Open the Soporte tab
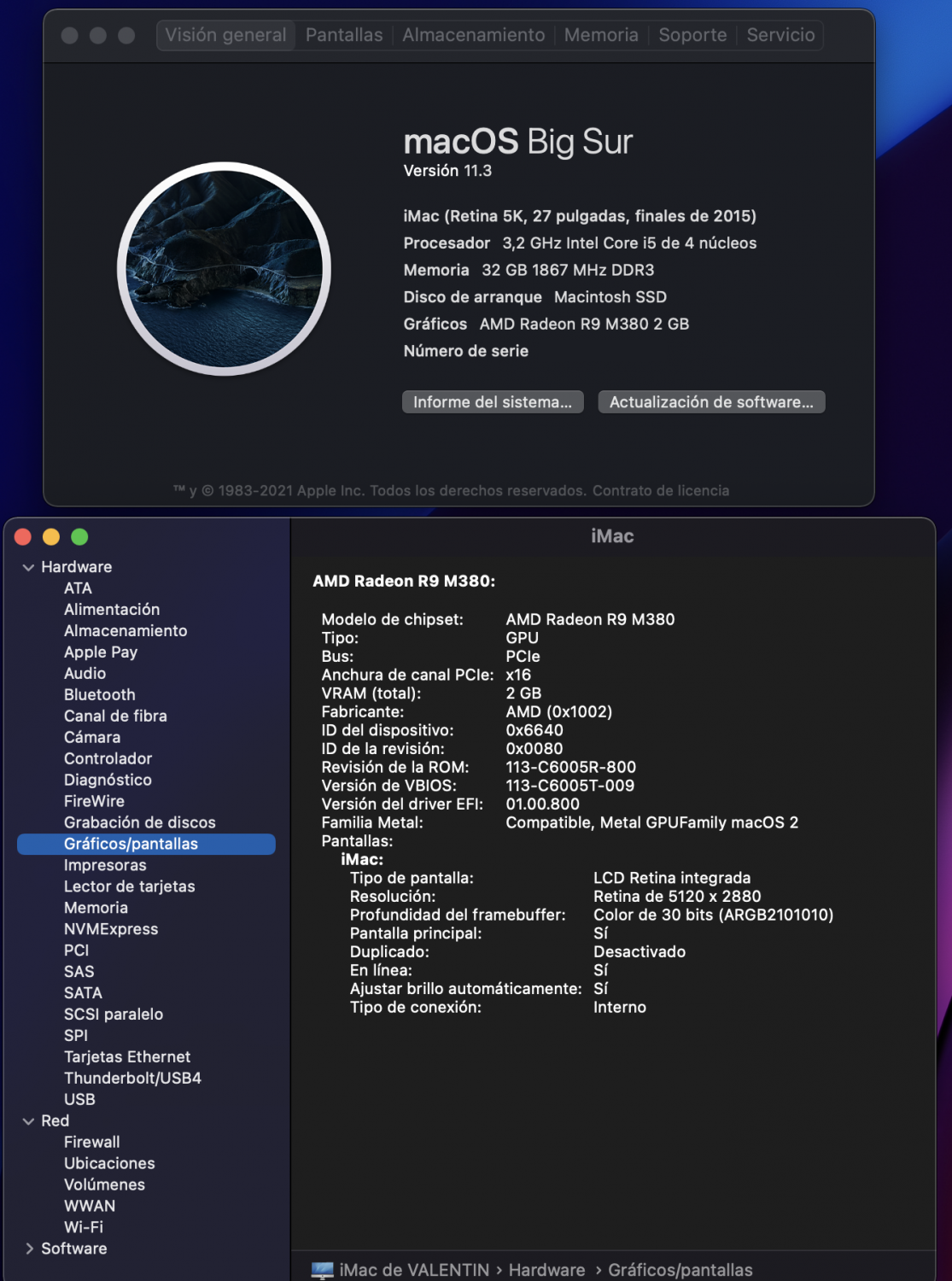Screen dimensions: 952x1281 pos(692,35)
